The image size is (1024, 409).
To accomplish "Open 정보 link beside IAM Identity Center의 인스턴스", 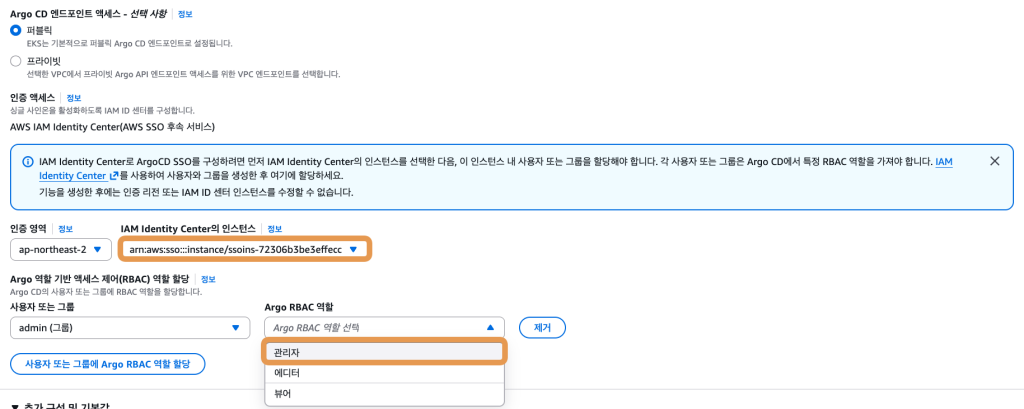I will tap(275, 229).
